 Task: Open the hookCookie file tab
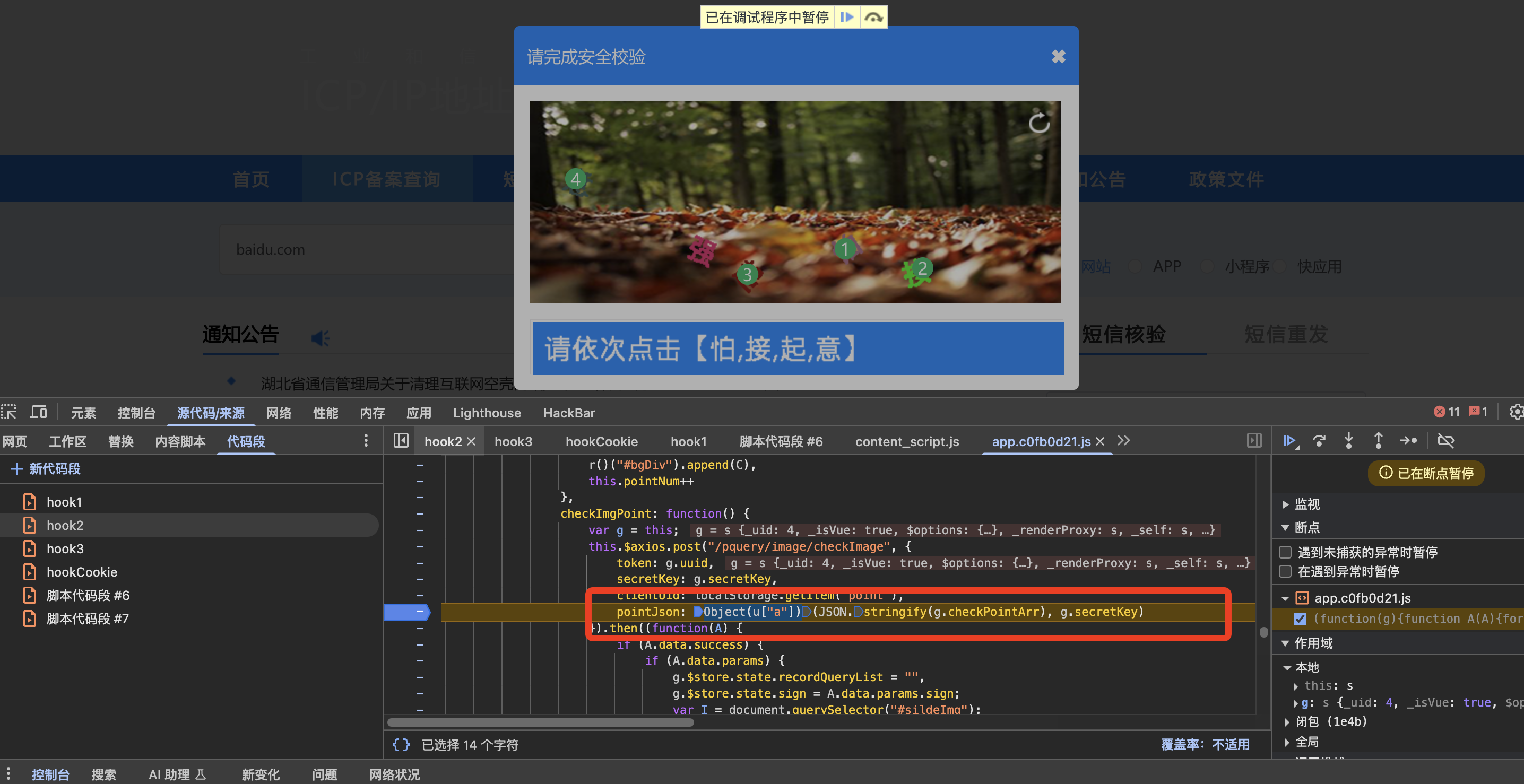click(601, 442)
